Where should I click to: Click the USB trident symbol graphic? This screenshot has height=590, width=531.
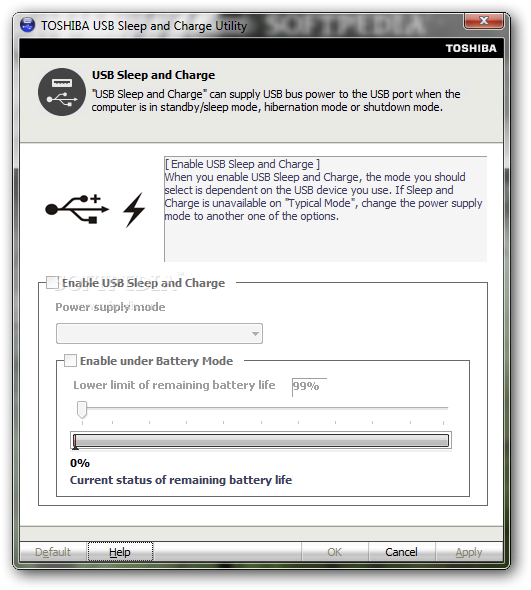coord(77,209)
